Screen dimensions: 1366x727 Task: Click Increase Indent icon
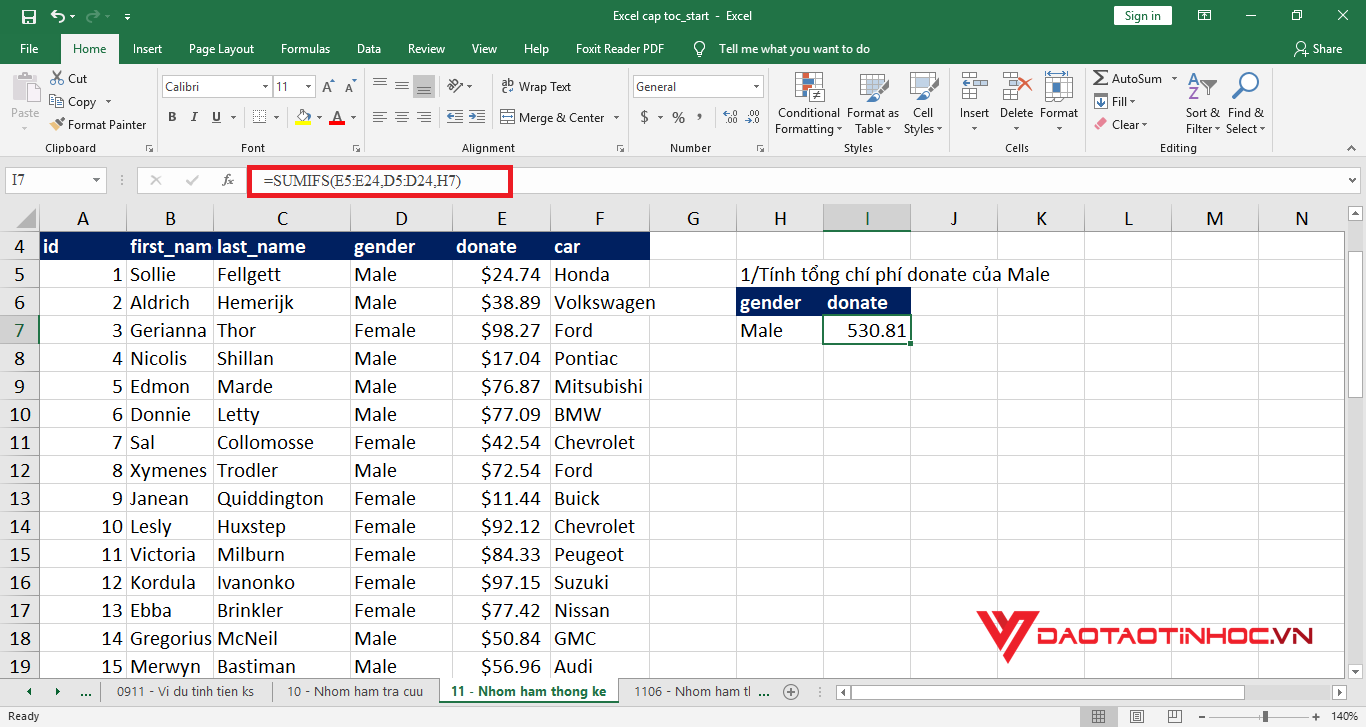(x=479, y=117)
